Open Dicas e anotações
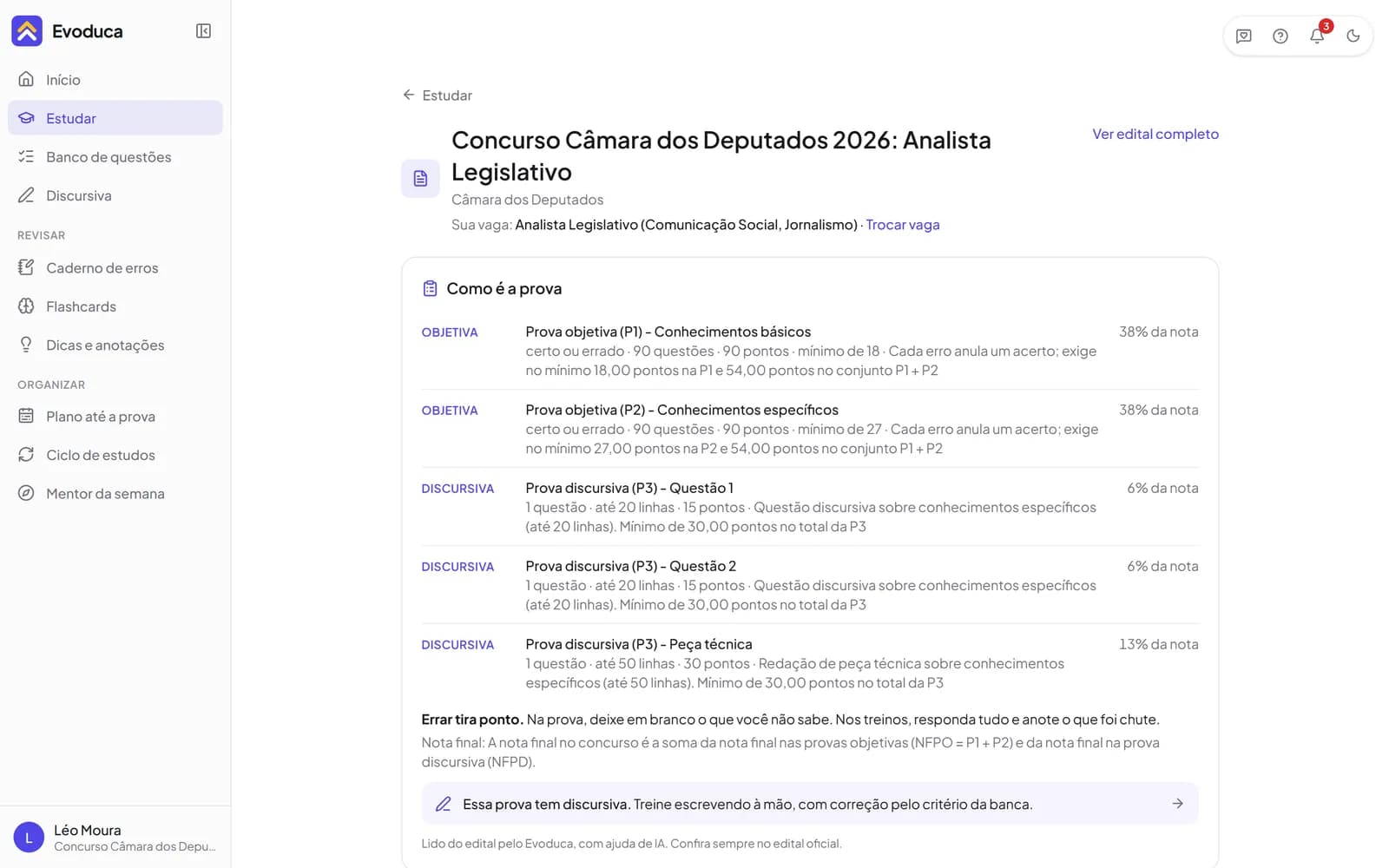1389x868 pixels. tap(115, 345)
